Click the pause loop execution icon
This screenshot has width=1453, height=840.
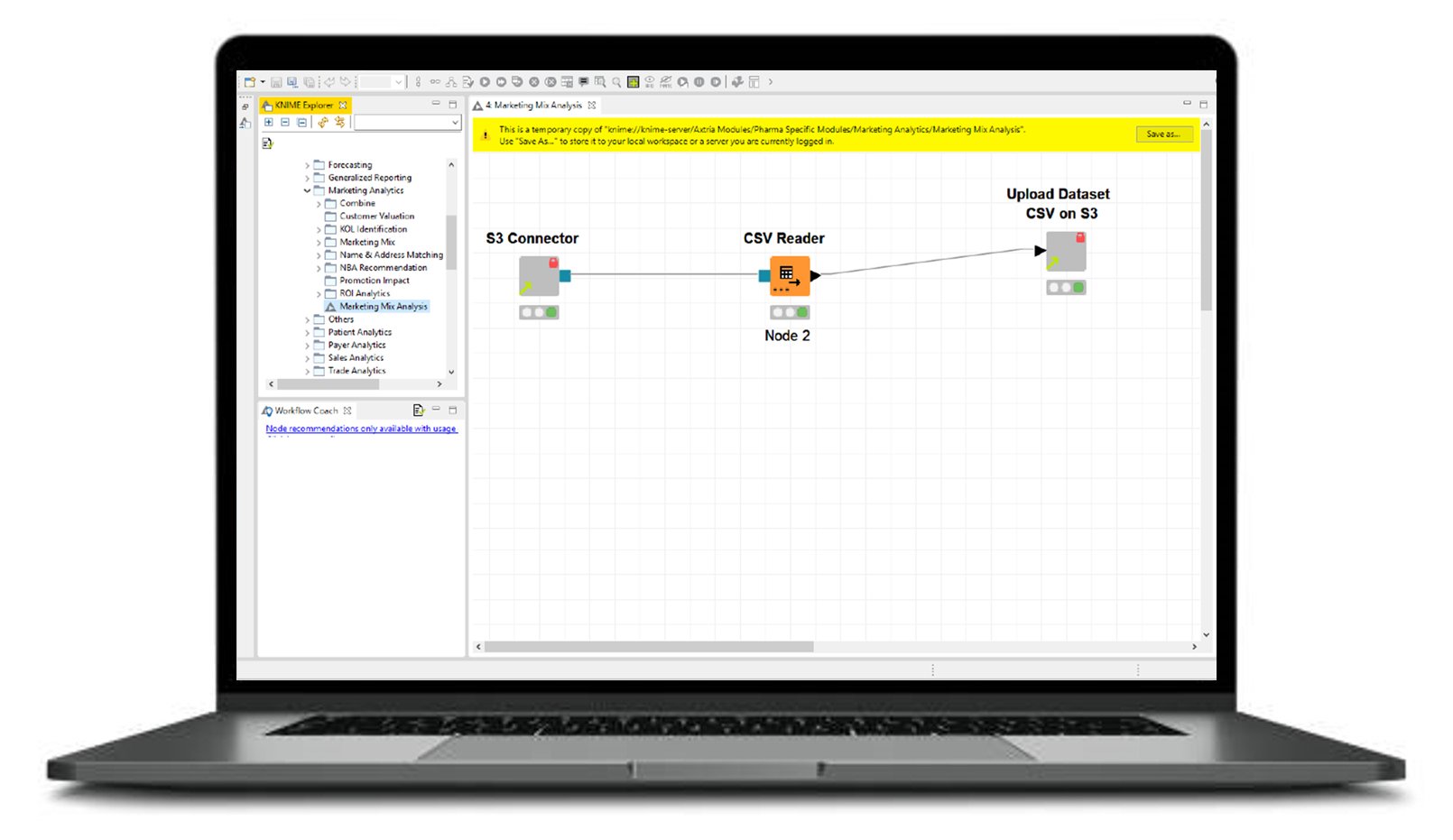point(699,82)
